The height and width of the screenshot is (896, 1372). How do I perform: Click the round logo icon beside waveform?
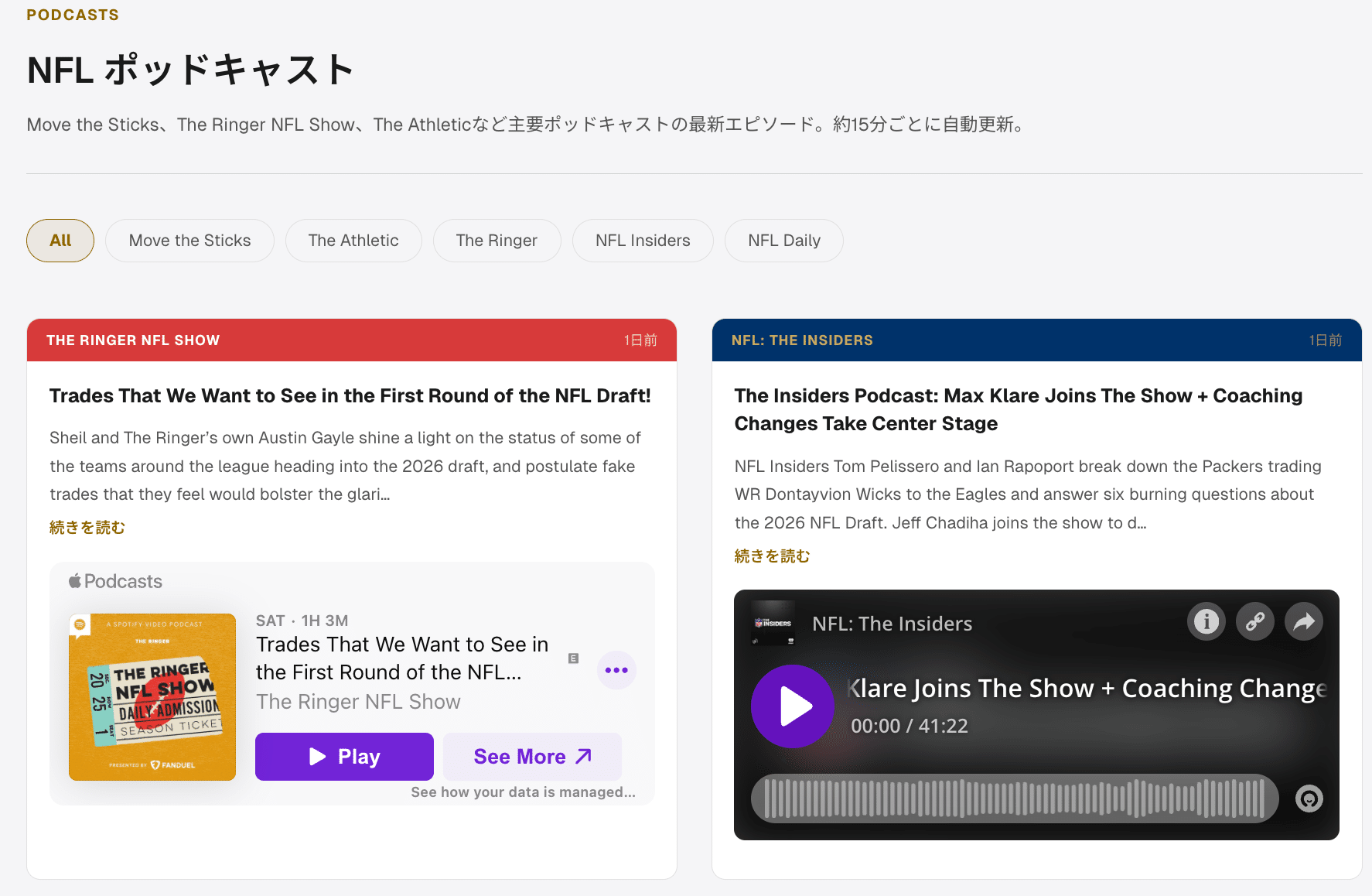[x=1309, y=799]
